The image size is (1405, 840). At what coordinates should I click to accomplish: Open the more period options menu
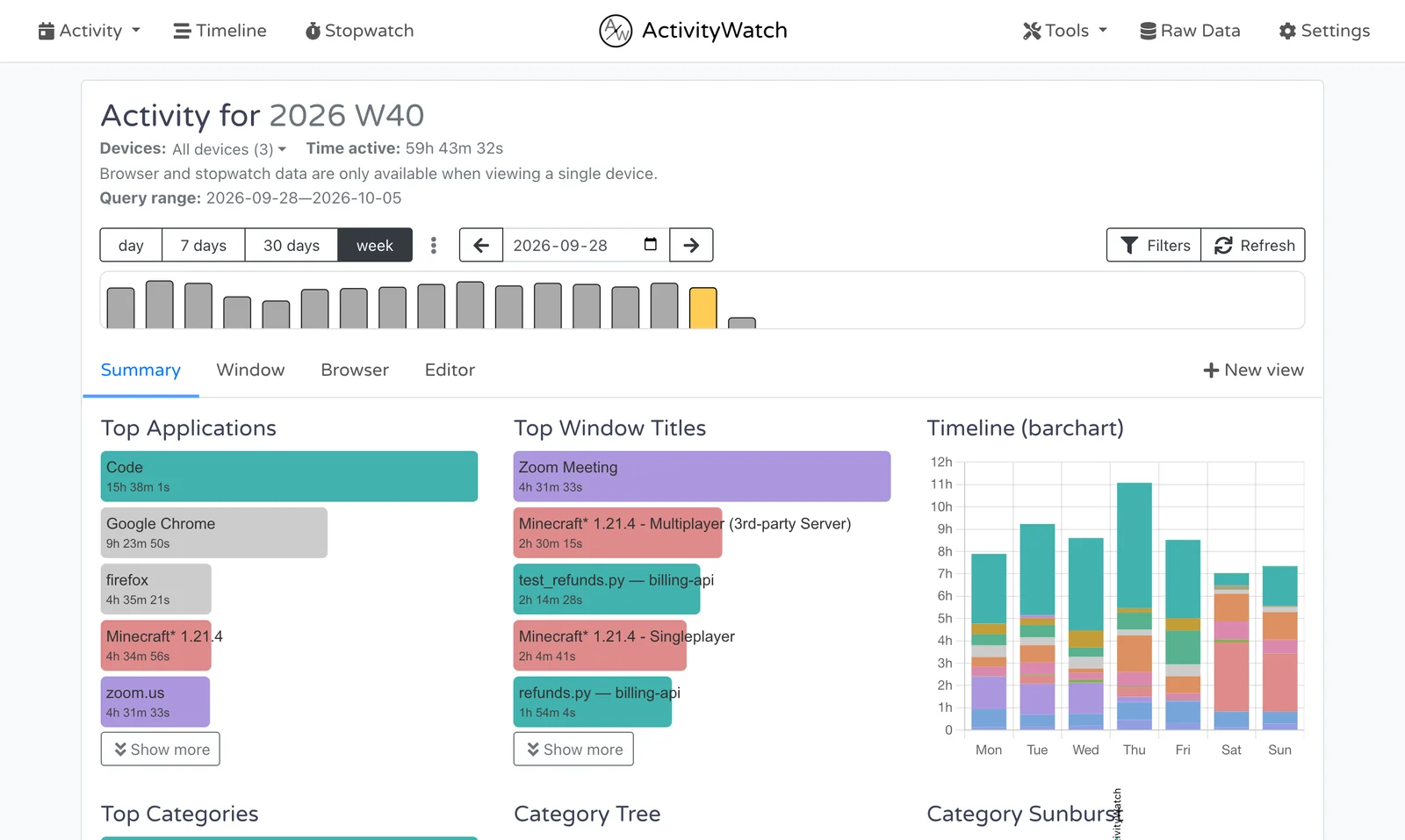tap(433, 245)
